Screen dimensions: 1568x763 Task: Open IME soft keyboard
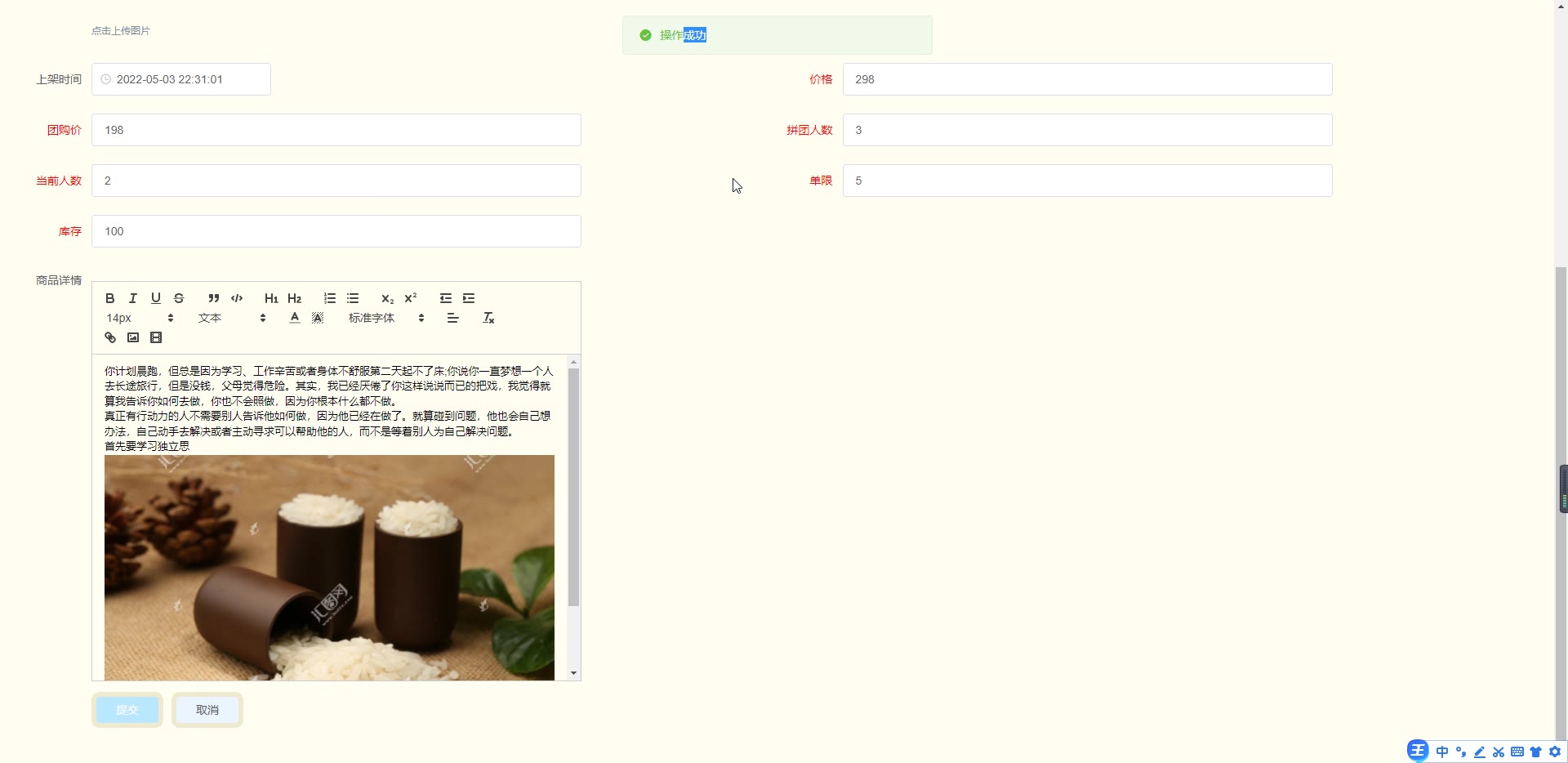click(1517, 752)
